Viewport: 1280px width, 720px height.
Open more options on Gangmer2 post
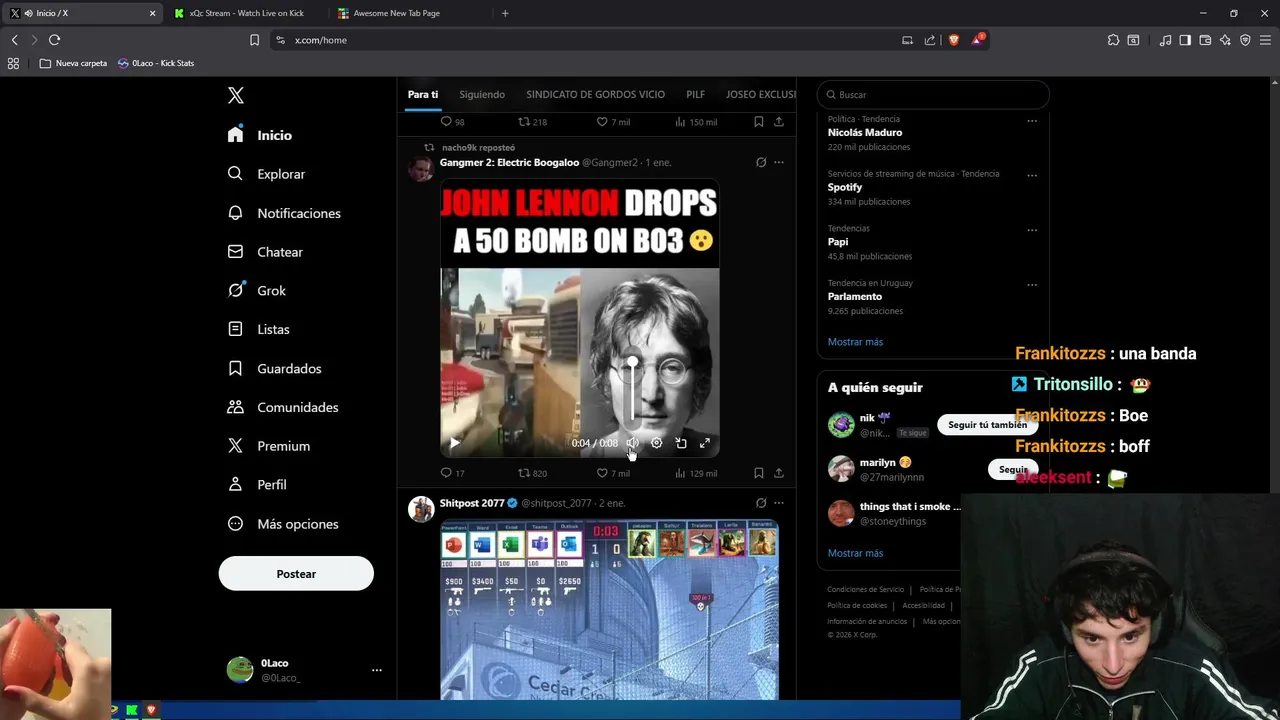pos(779,162)
